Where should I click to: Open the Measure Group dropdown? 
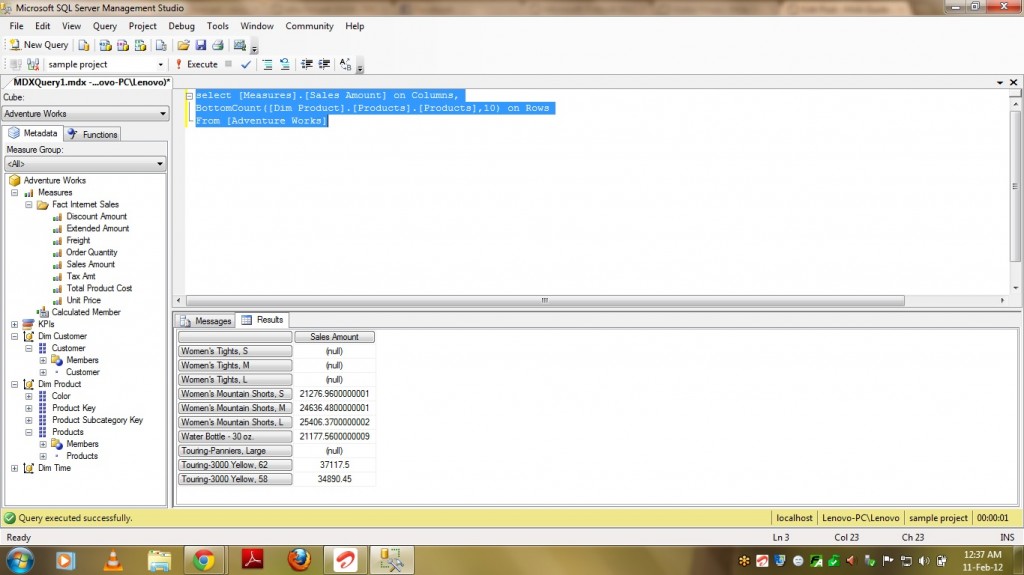[x=85, y=164]
